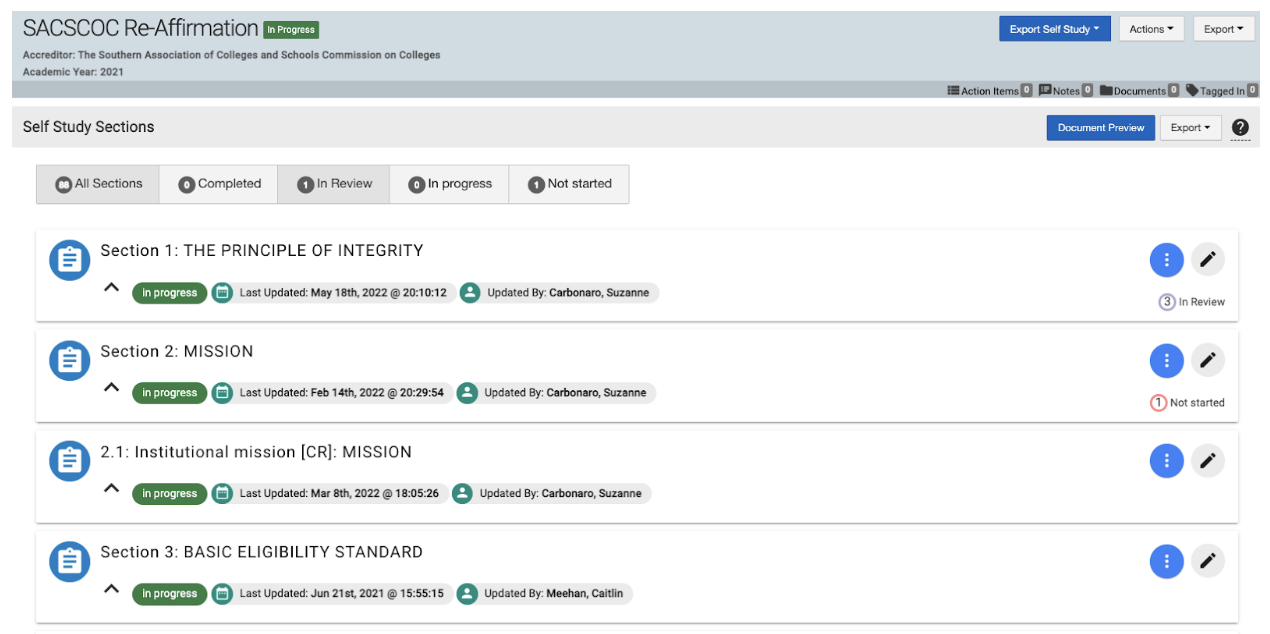1270x634 pixels.
Task: Collapse Section 2: MISSION using its chevron
Action: (x=112, y=388)
